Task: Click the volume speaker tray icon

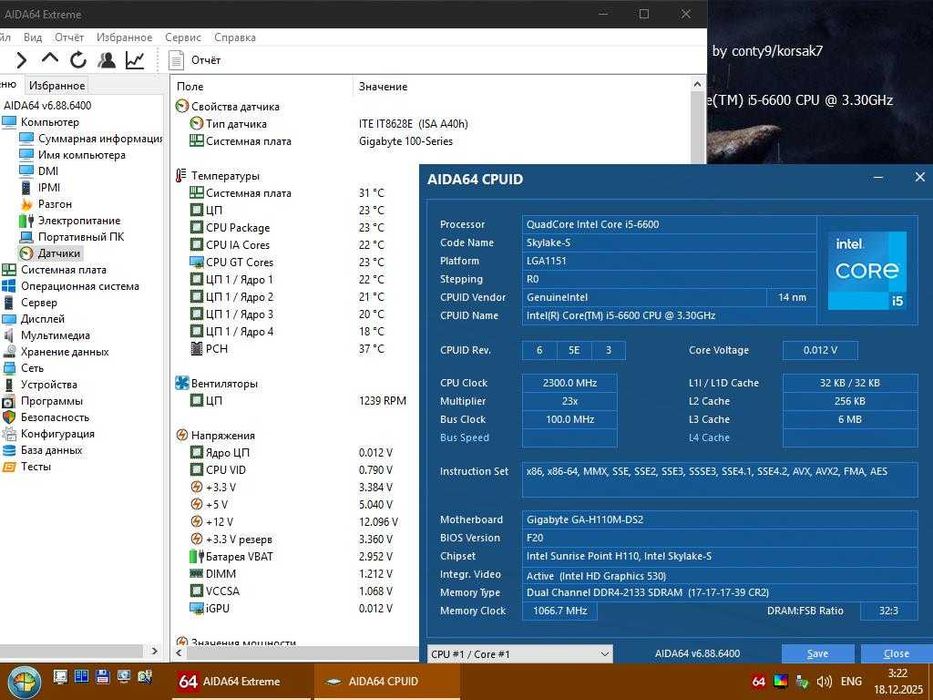Action: (x=824, y=682)
